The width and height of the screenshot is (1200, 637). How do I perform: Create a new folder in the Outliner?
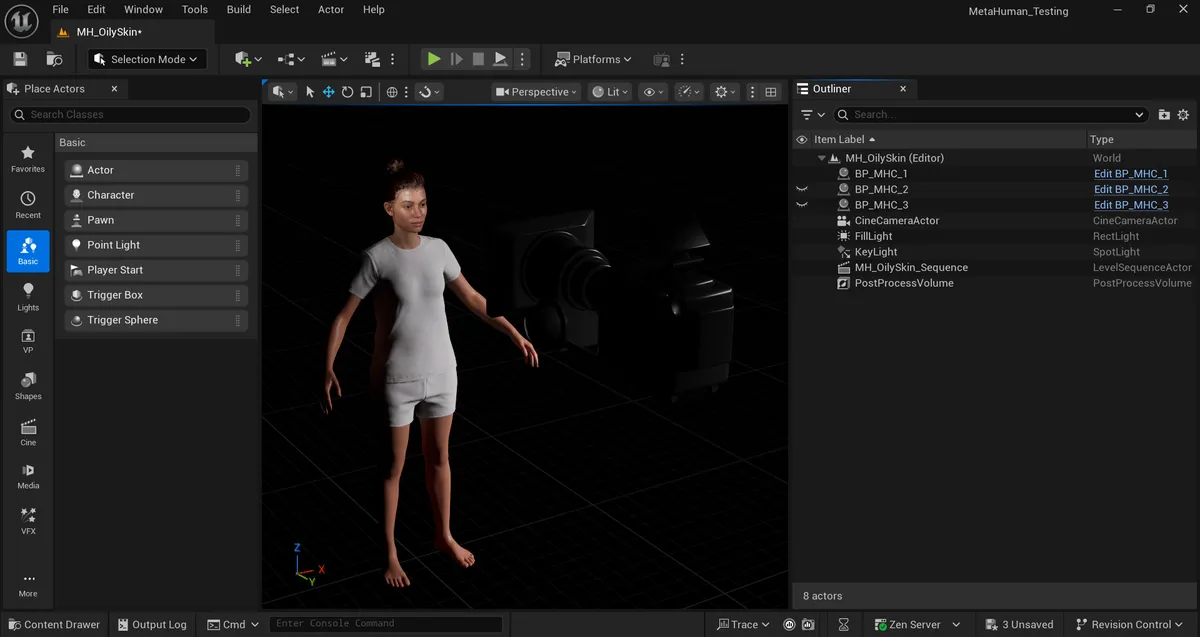[1164, 115]
